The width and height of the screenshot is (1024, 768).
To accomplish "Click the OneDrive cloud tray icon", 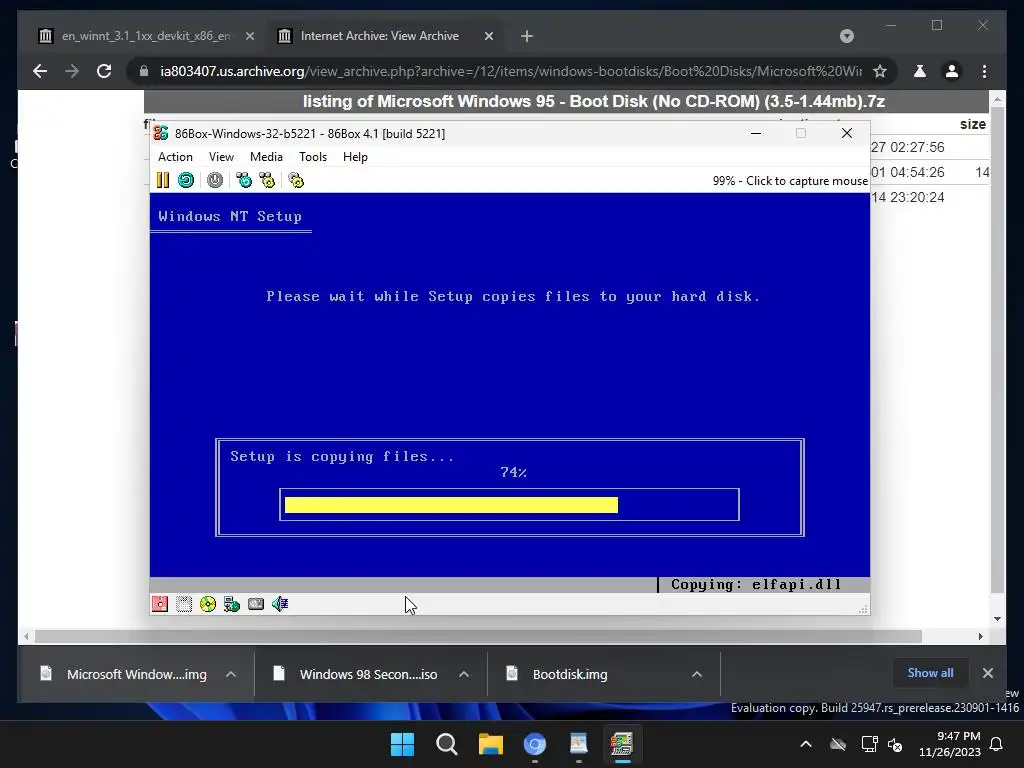I will [x=838, y=744].
